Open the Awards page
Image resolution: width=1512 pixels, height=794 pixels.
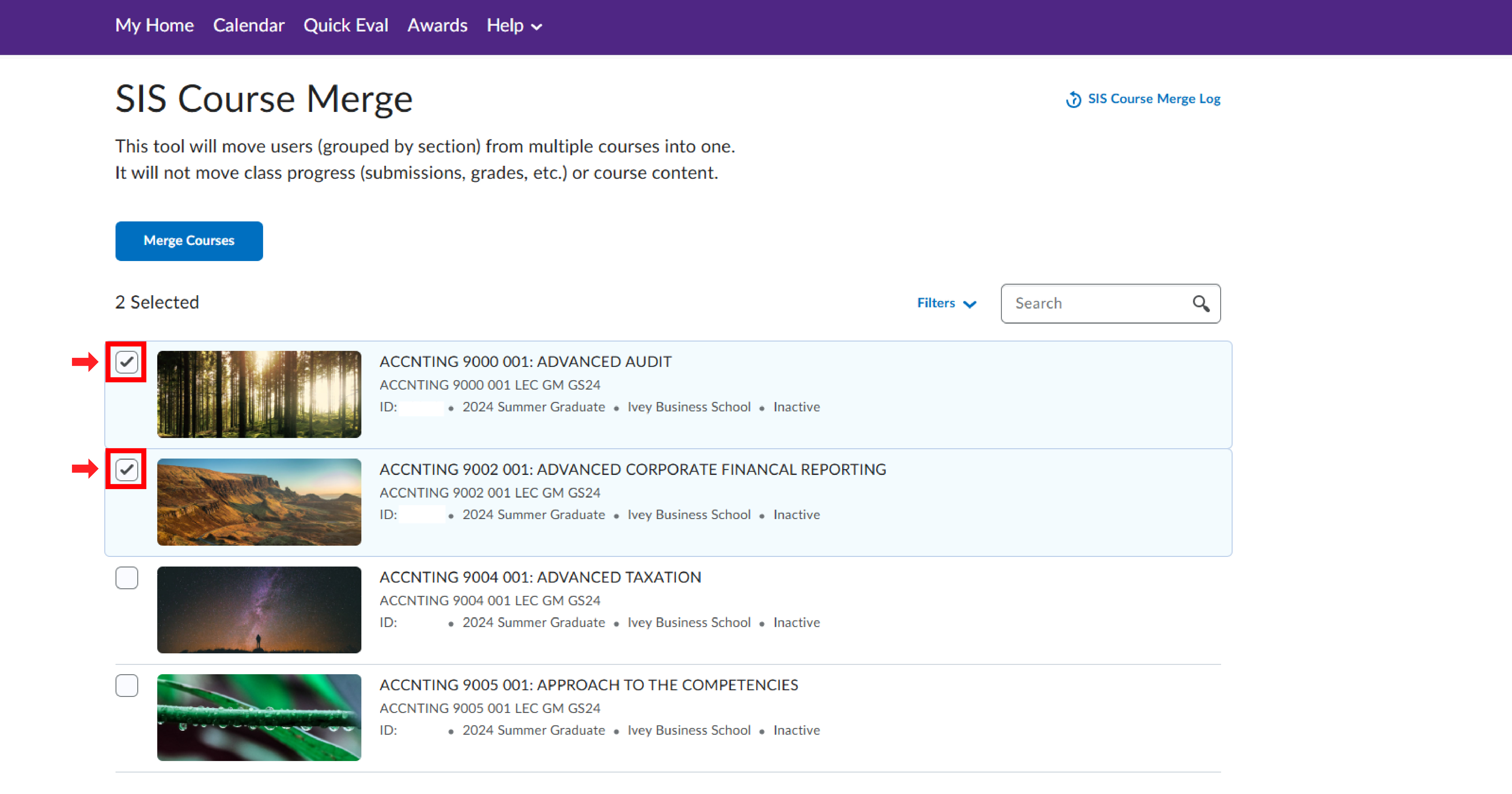(437, 25)
